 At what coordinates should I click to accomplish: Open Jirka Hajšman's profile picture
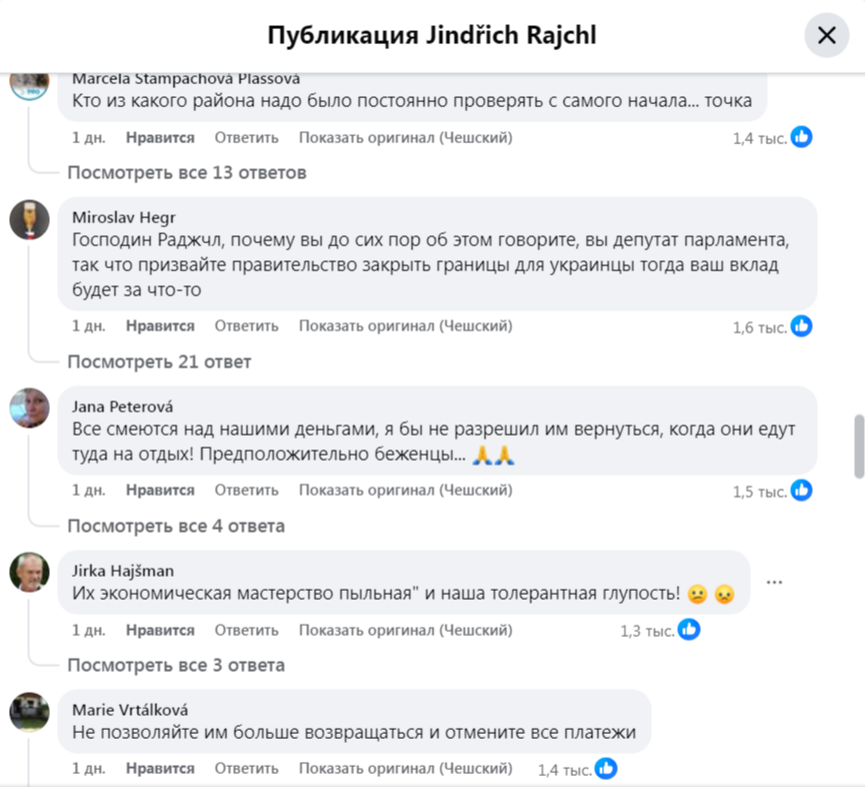29,572
